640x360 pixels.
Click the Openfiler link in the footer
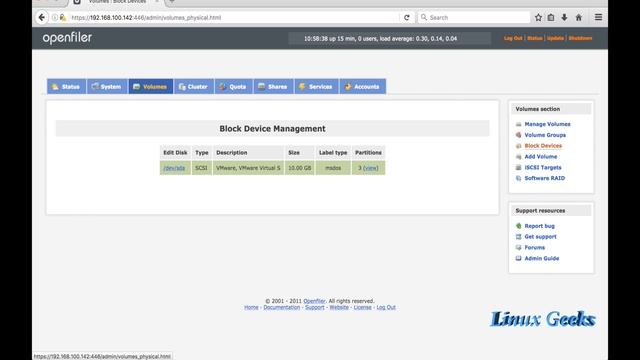314,301
